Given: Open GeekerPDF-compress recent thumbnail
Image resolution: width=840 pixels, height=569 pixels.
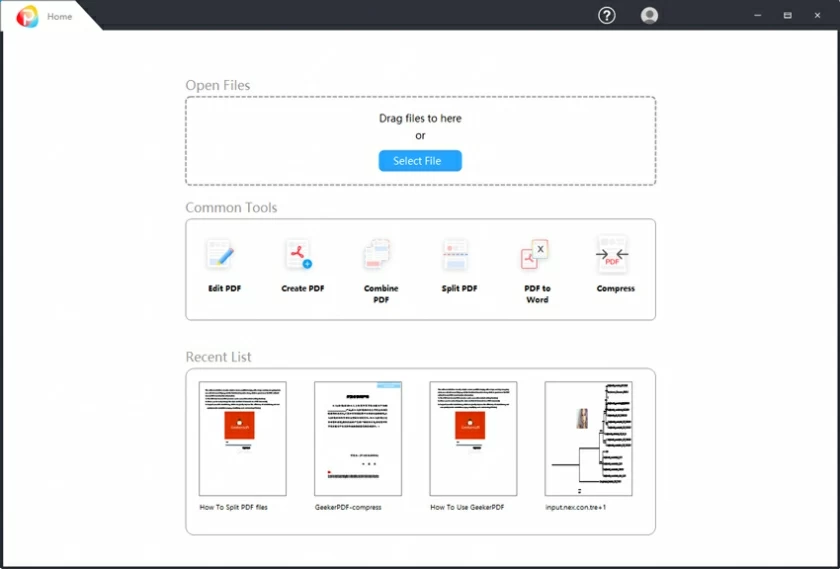Looking at the screenshot, I should (358, 438).
